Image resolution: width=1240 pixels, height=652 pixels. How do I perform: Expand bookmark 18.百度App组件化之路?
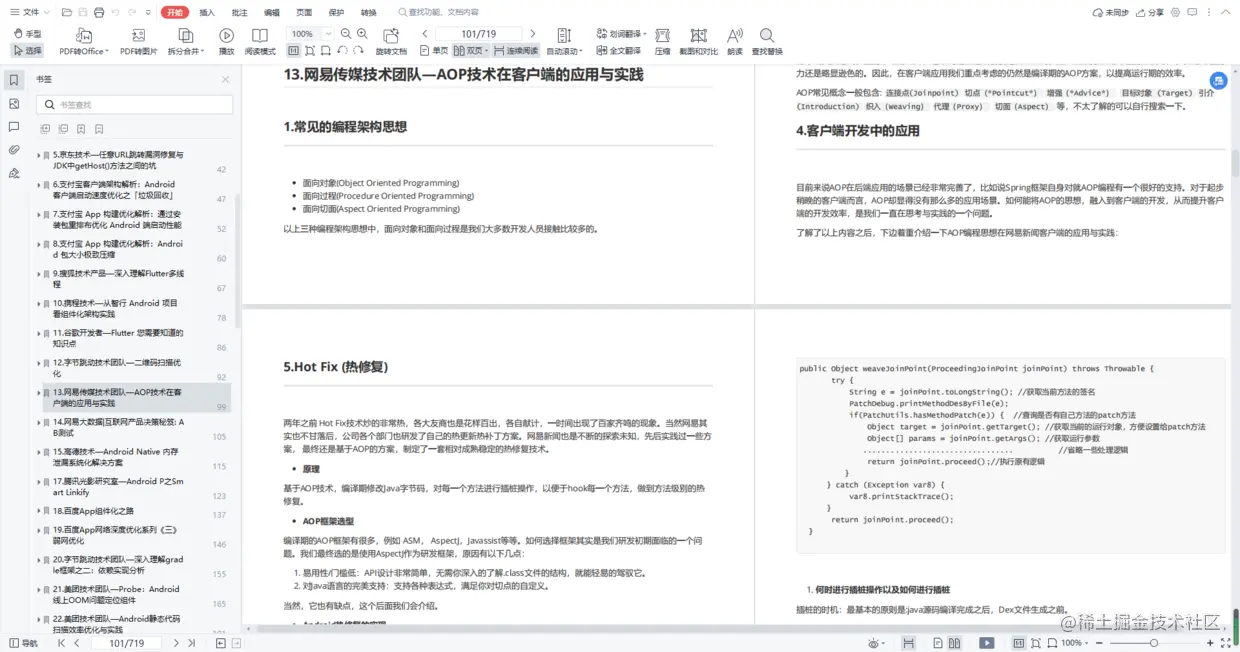(39, 511)
